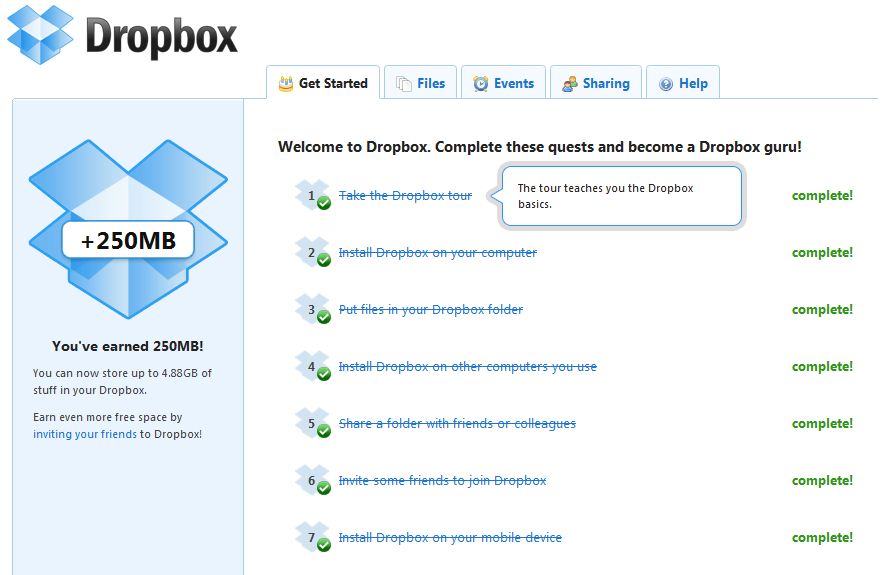Switch to the Events tab
Image resolution: width=890 pixels, height=575 pixels.
[503, 83]
